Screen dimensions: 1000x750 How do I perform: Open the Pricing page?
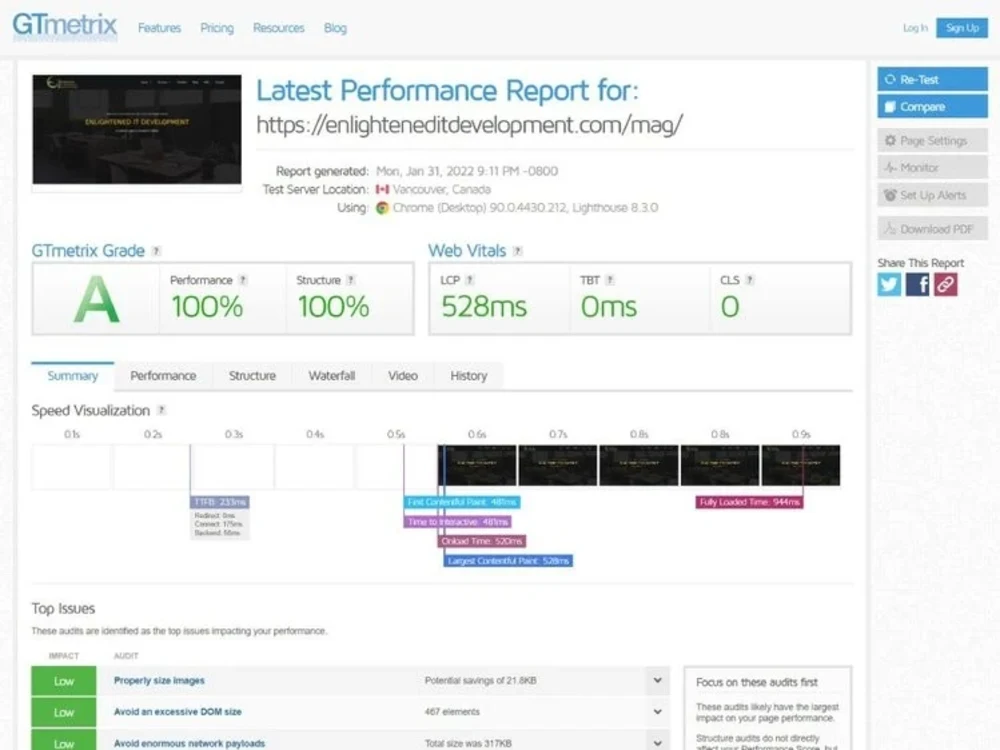(x=217, y=28)
